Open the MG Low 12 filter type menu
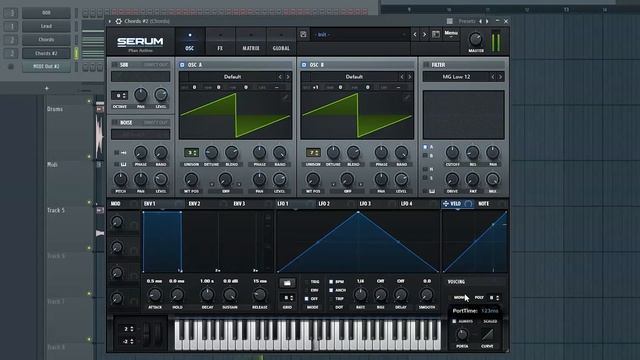 pyautogui.click(x=456, y=77)
